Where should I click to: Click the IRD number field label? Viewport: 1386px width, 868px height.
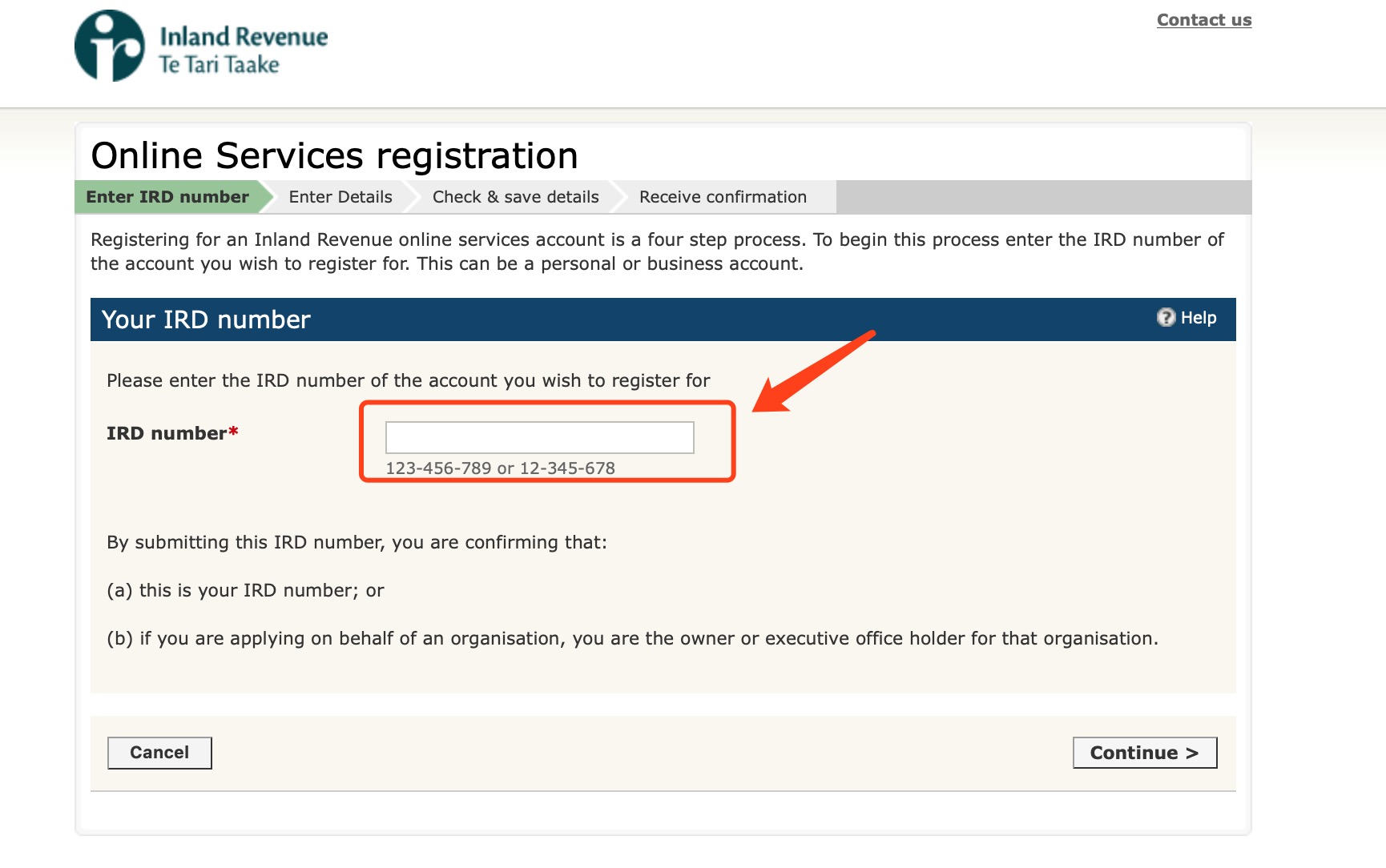tap(167, 433)
